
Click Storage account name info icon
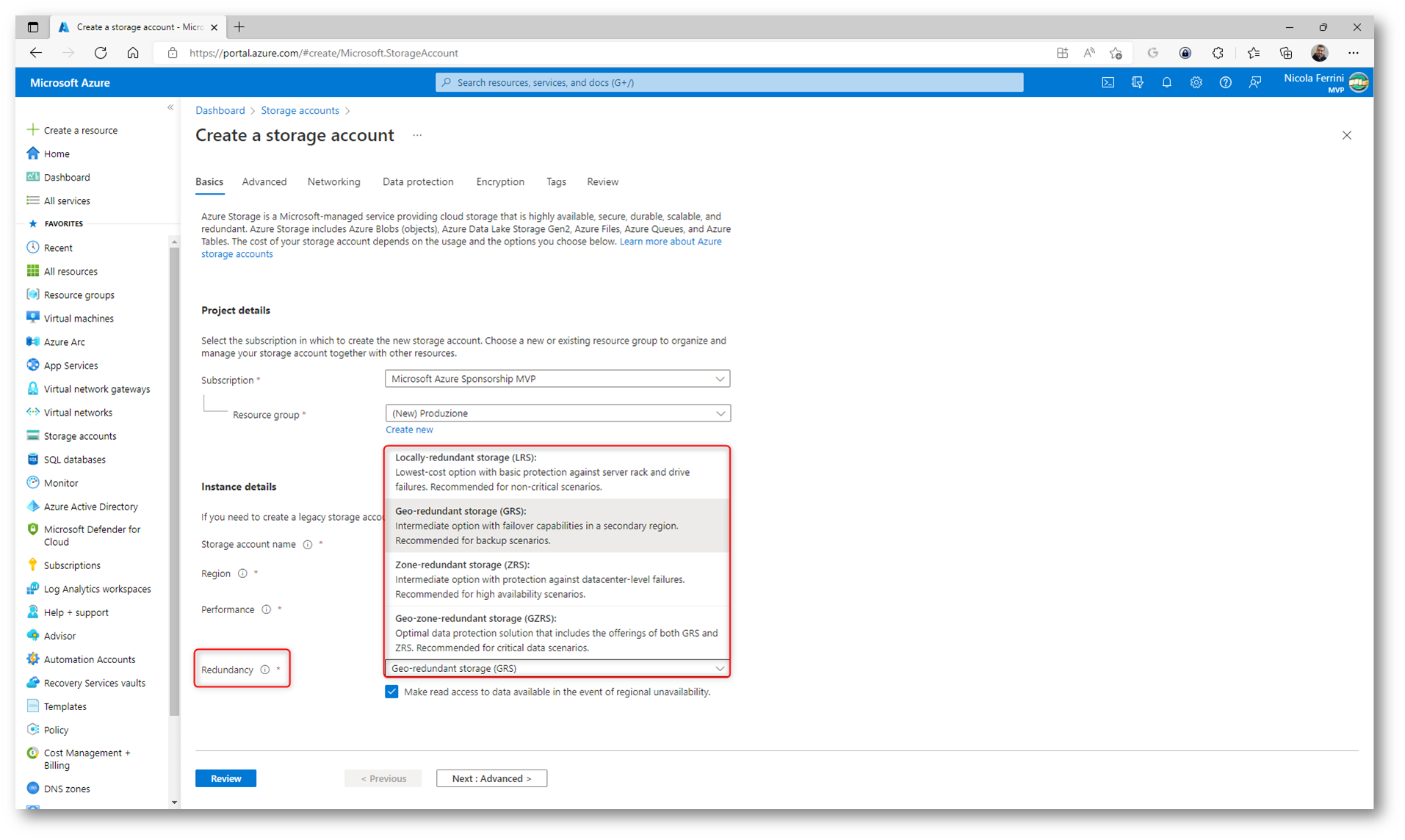308,544
